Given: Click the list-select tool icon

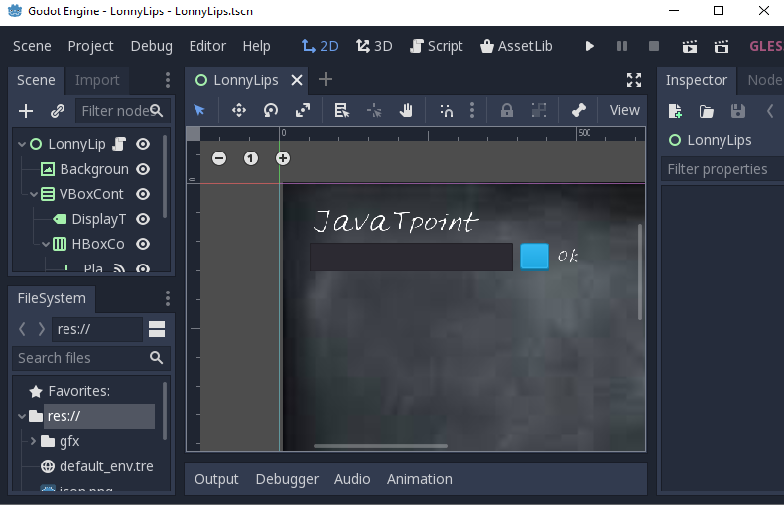Looking at the screenshot, I should (342, 110).
